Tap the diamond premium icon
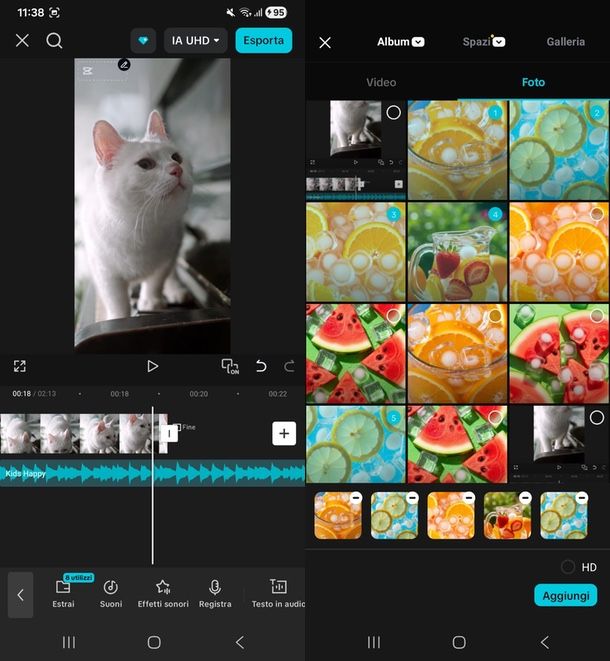 pos(143,41)
